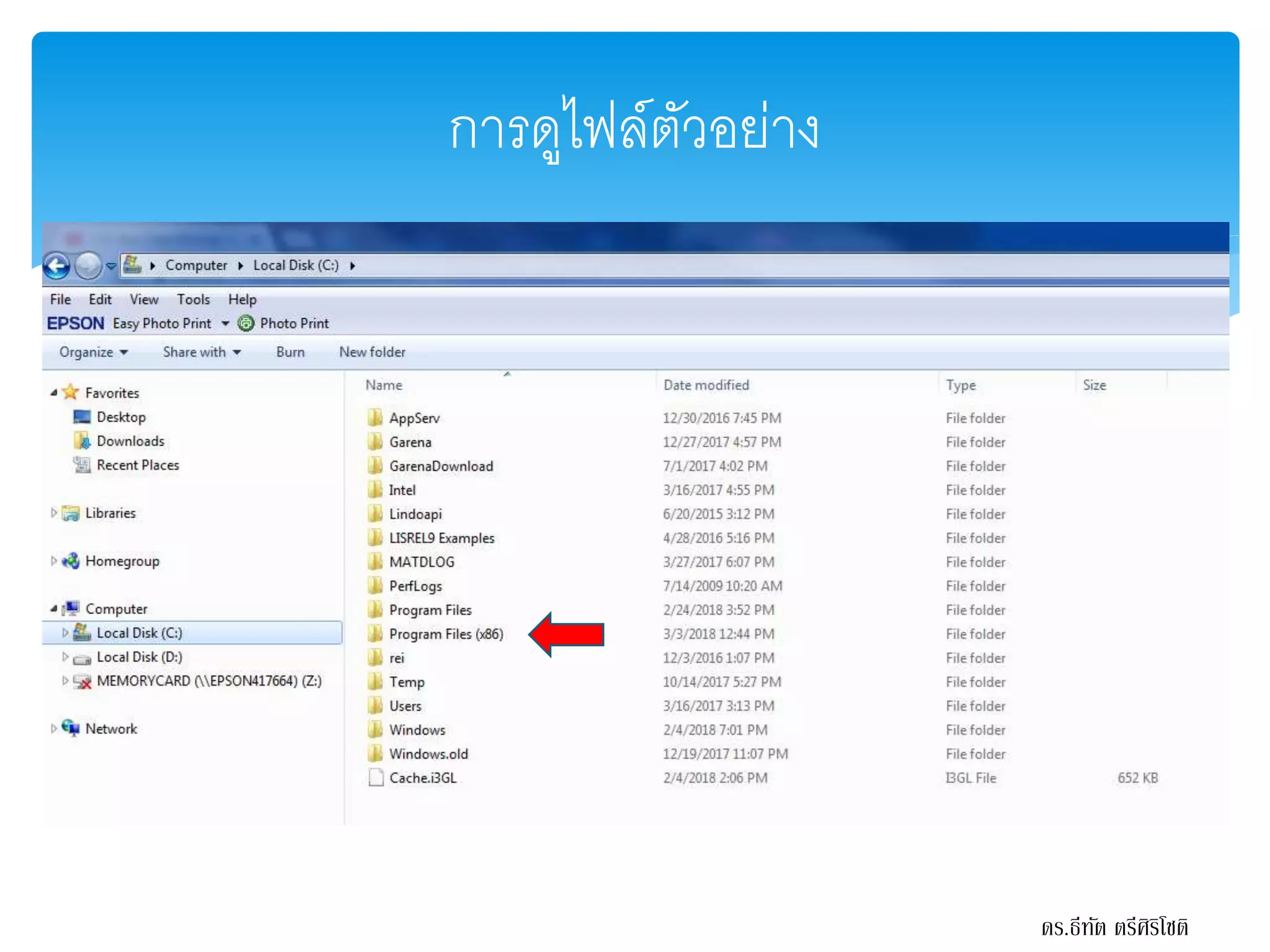Click the Forward navigation arrow button
Viewport: 1270px width, 952px height.
point(88,267)
